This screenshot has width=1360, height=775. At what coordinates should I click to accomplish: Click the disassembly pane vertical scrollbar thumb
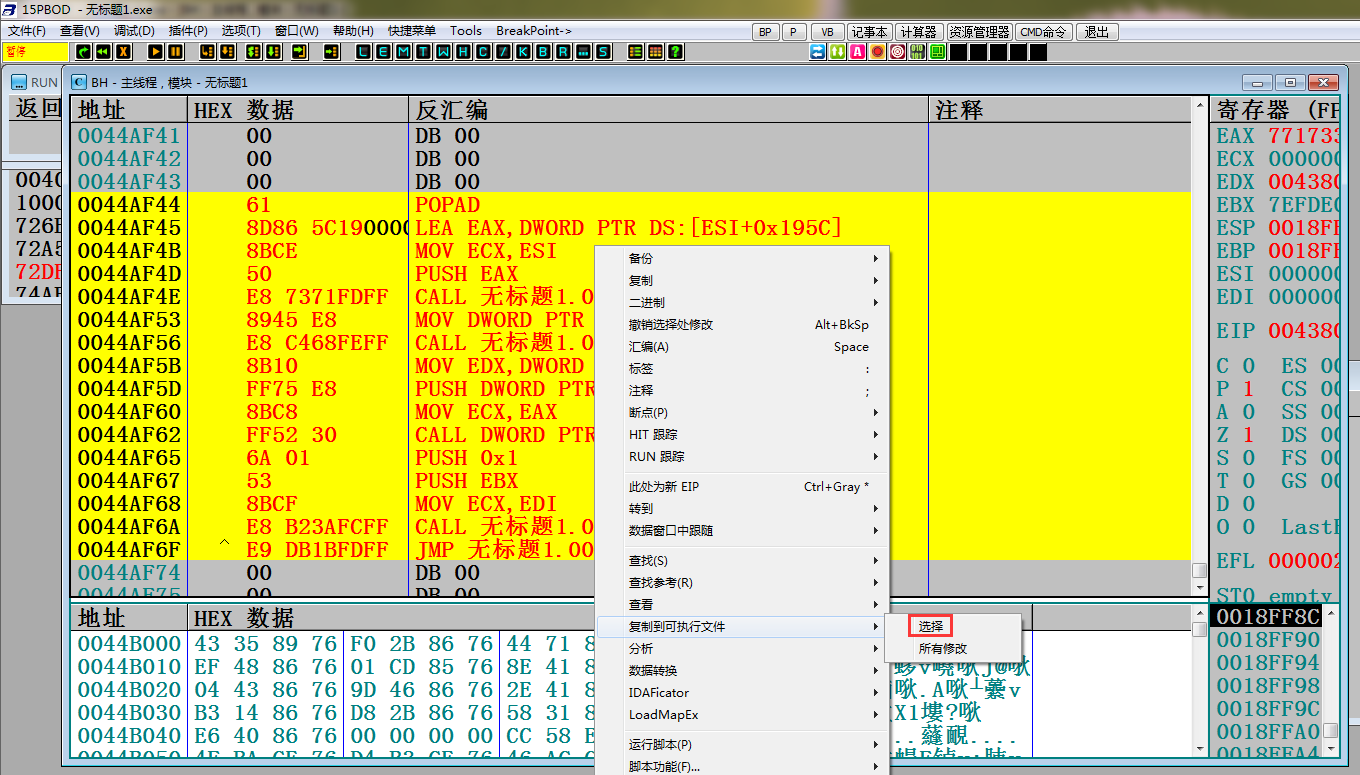[x=1200, y=570]
